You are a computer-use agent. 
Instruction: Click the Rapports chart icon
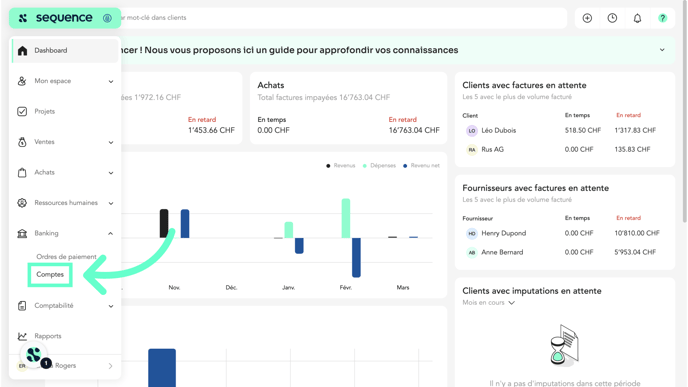pyautogui.click(x=22, y=336)
